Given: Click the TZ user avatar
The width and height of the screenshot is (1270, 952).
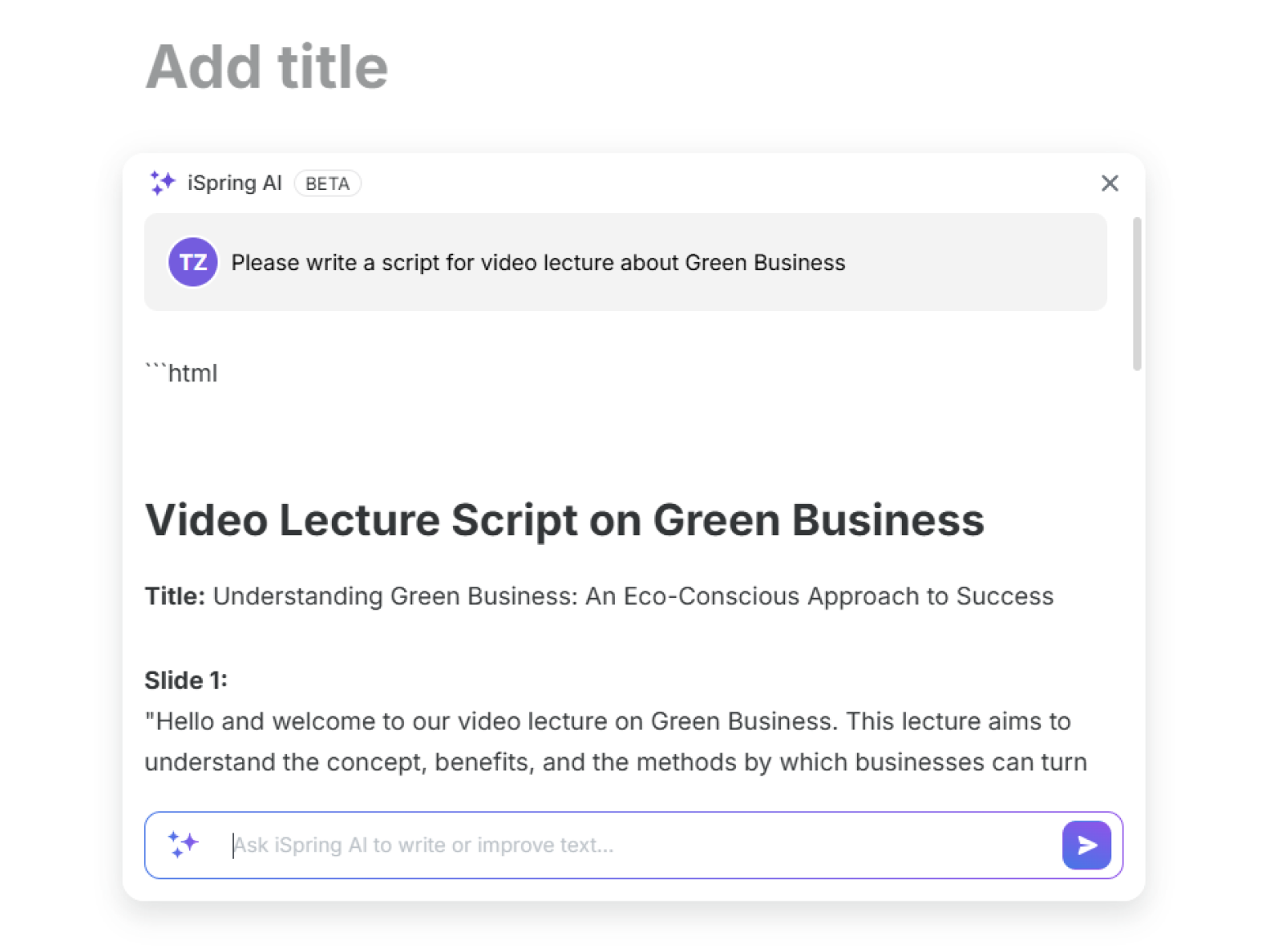Looking at the screenshot, I should pos(192,262).
